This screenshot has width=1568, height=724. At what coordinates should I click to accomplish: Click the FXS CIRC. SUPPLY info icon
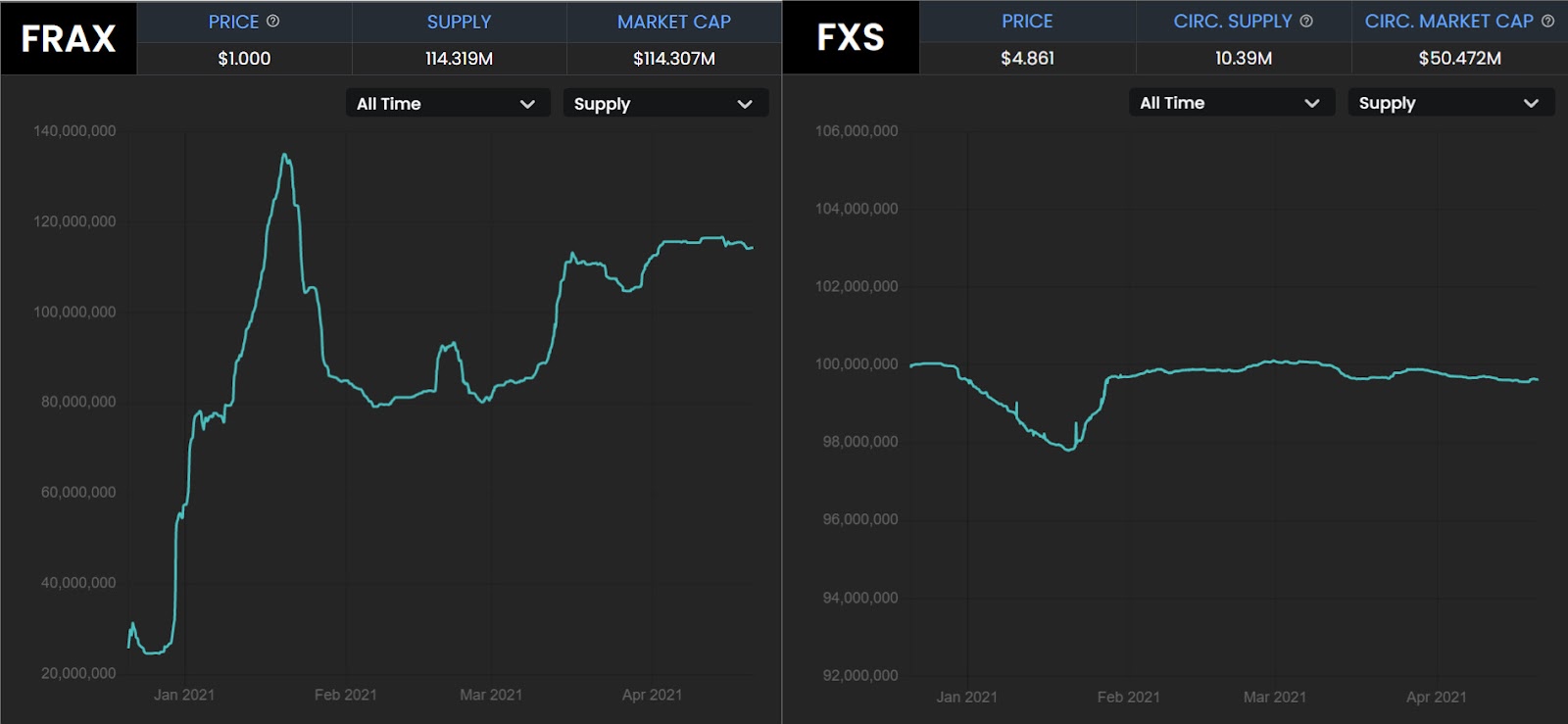[1306, 21]
